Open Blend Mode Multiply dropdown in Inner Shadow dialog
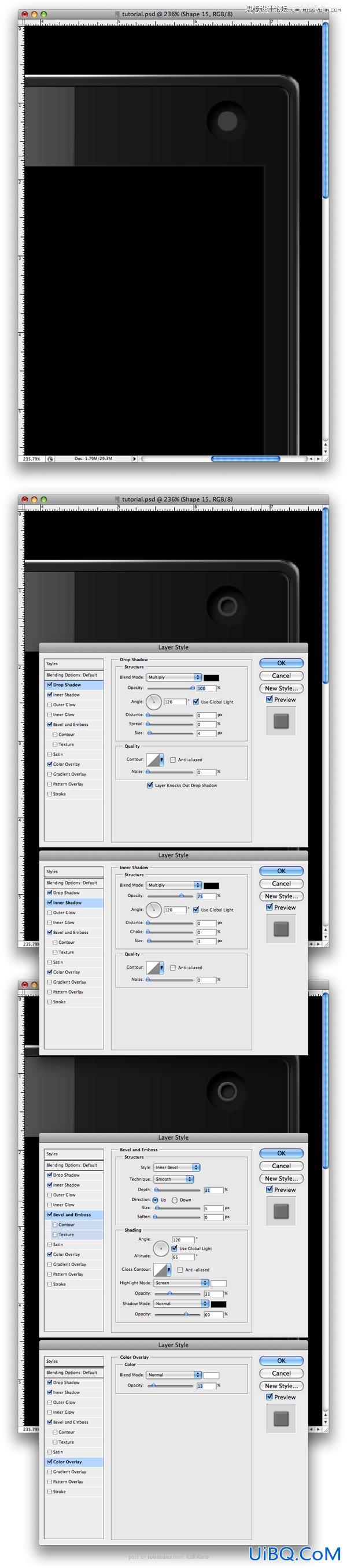The image size is (347, 1568). point(173,885)
